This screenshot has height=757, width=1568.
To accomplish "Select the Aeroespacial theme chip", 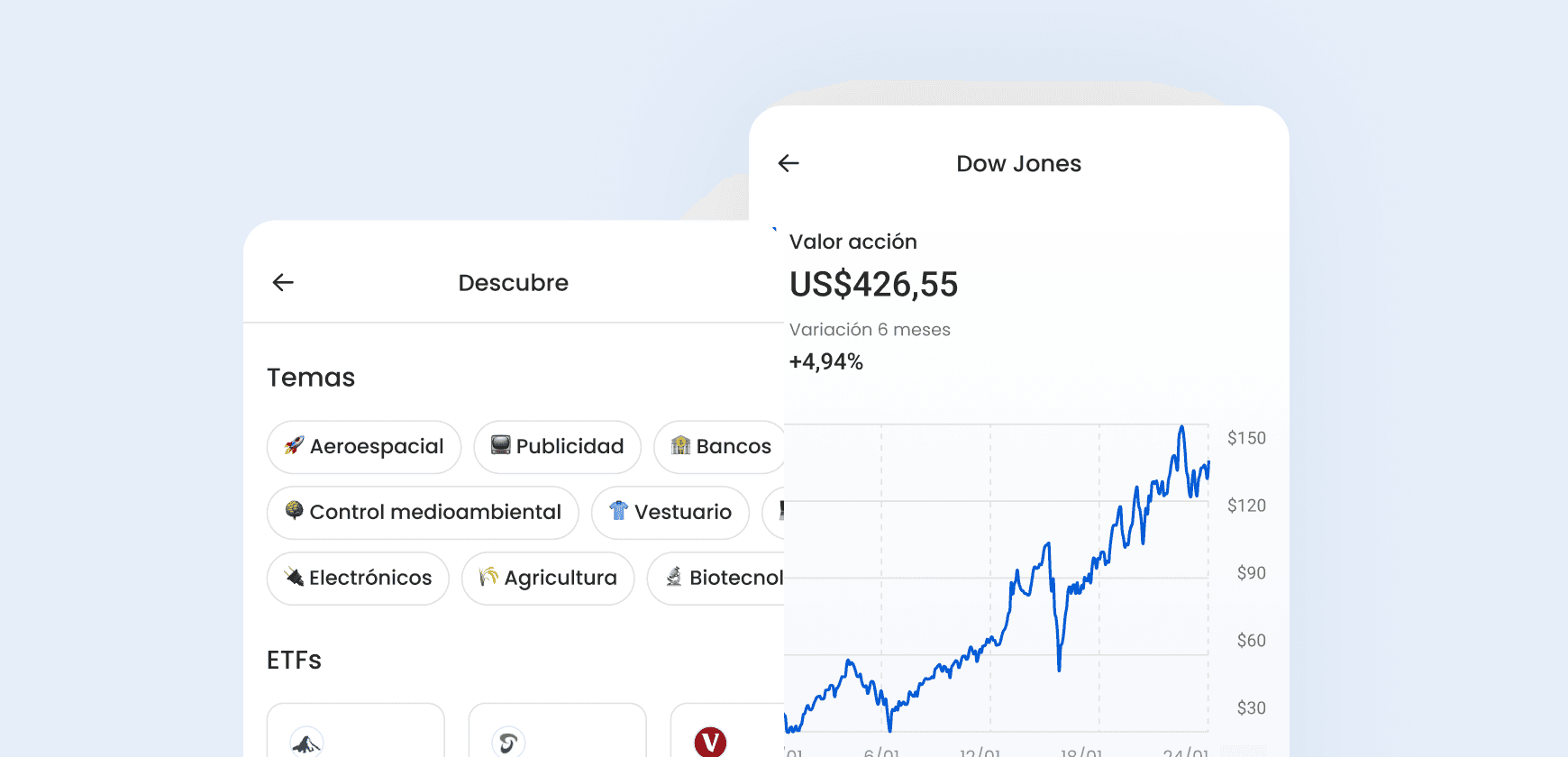I will 364,447.
